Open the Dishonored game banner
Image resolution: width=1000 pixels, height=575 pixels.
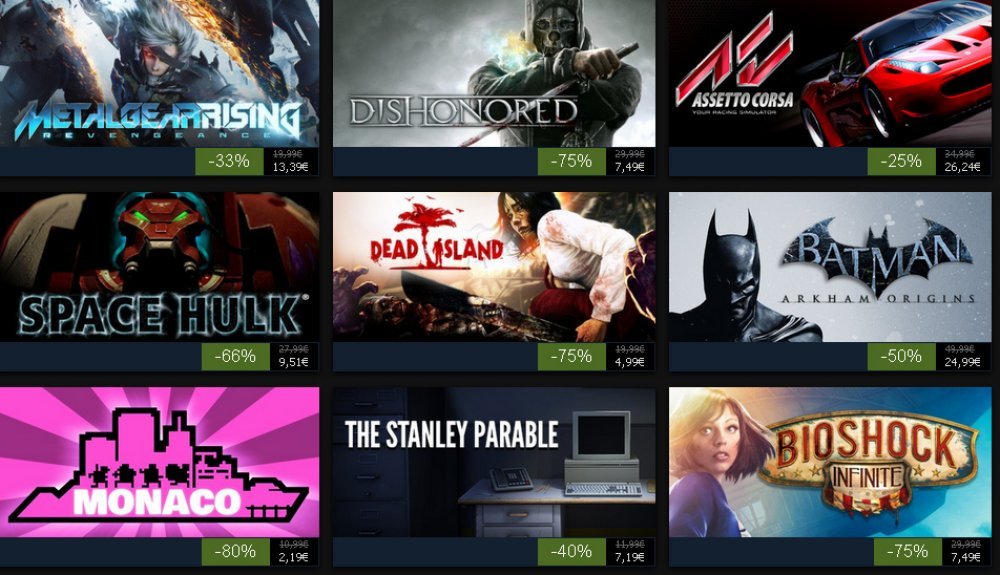[x=494, y=73]
